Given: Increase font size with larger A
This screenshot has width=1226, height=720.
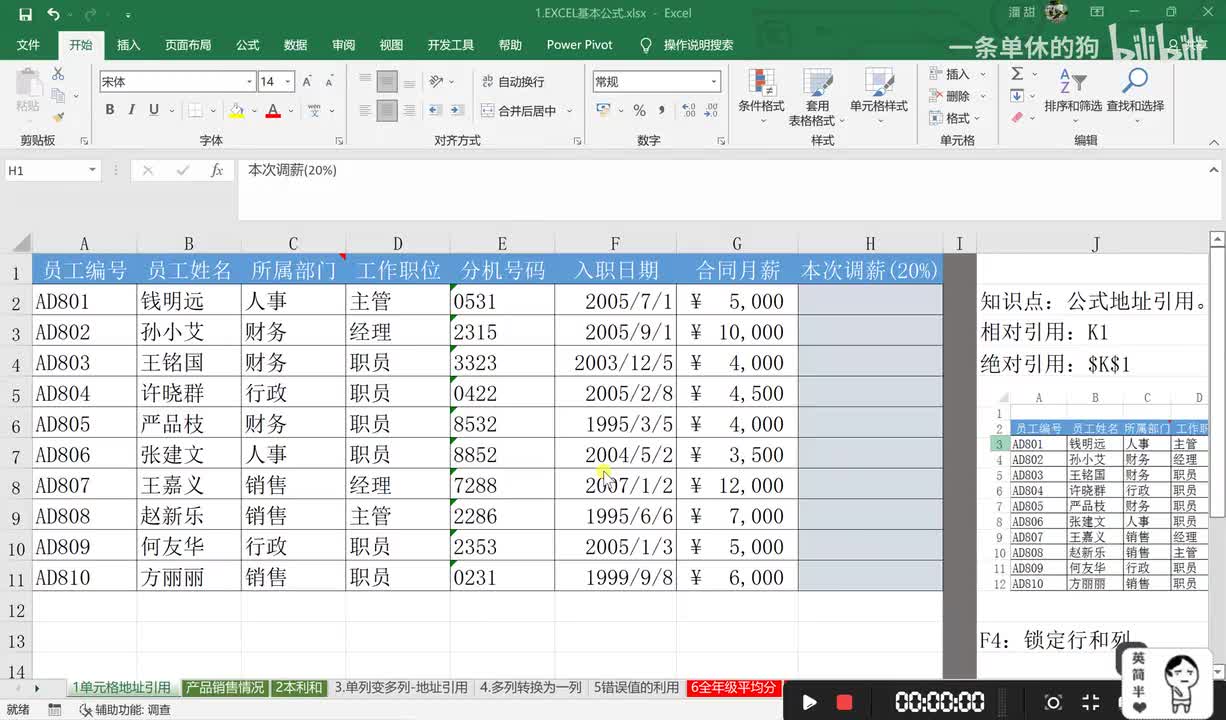Looking at the screenshot, I should (307, 82).
